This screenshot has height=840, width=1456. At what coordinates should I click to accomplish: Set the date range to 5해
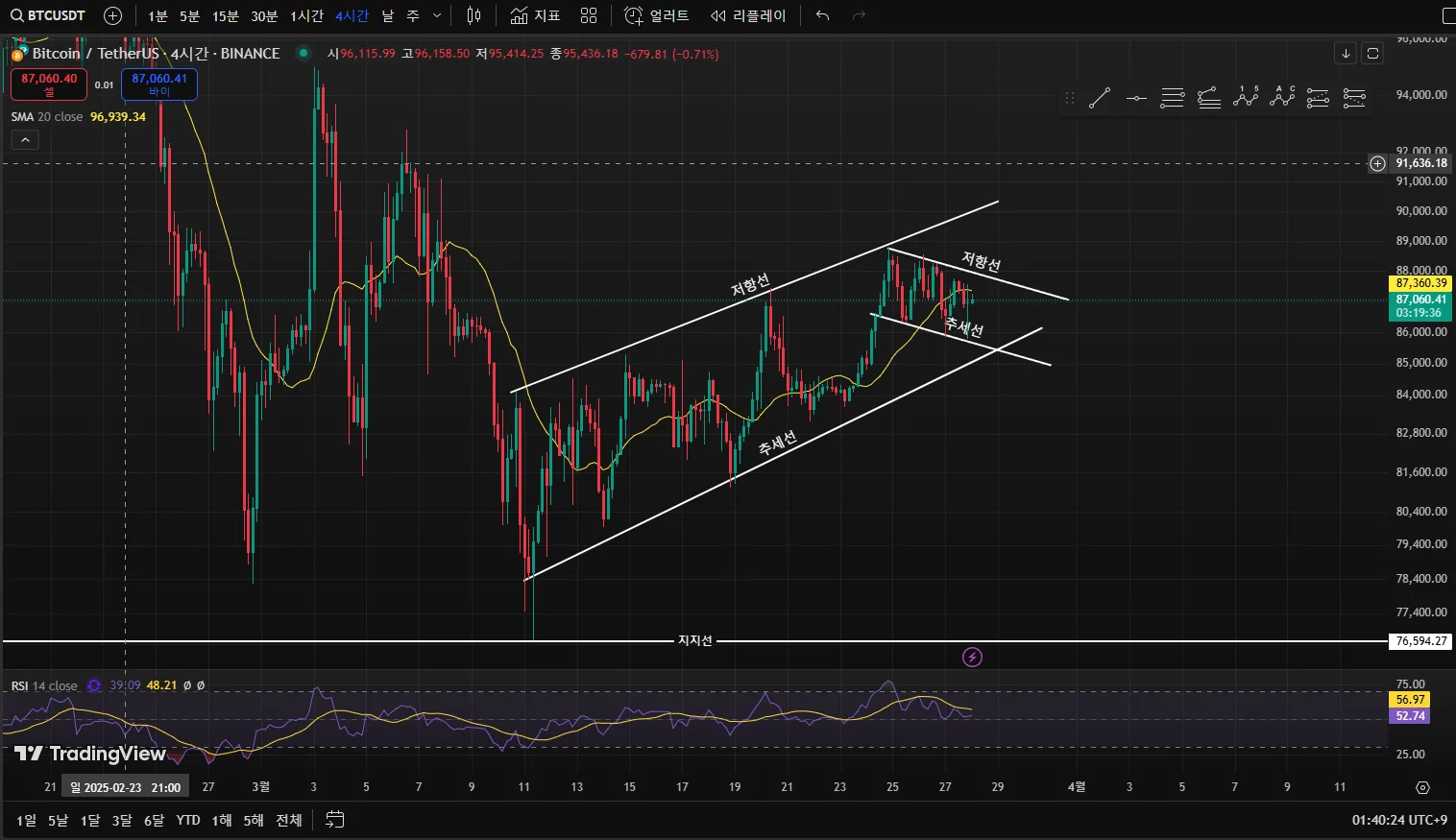(254, 820)
